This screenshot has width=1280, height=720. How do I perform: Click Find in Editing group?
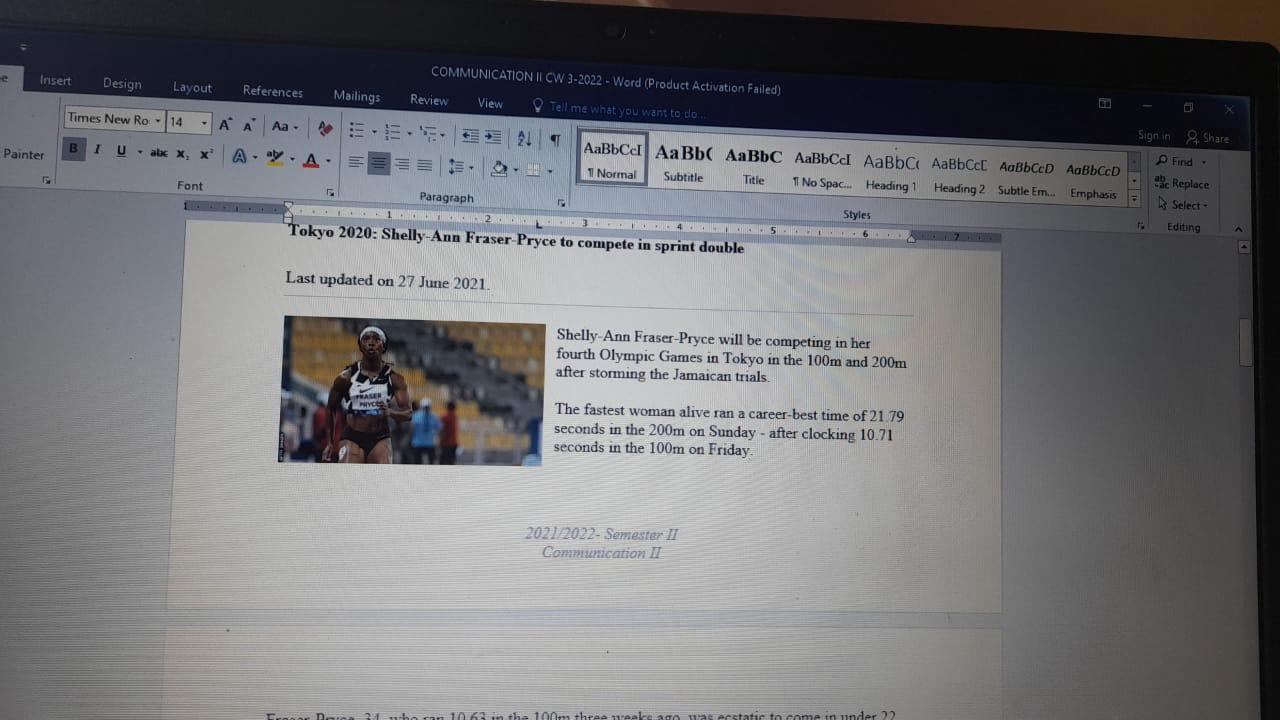(x=1181, y=161)
